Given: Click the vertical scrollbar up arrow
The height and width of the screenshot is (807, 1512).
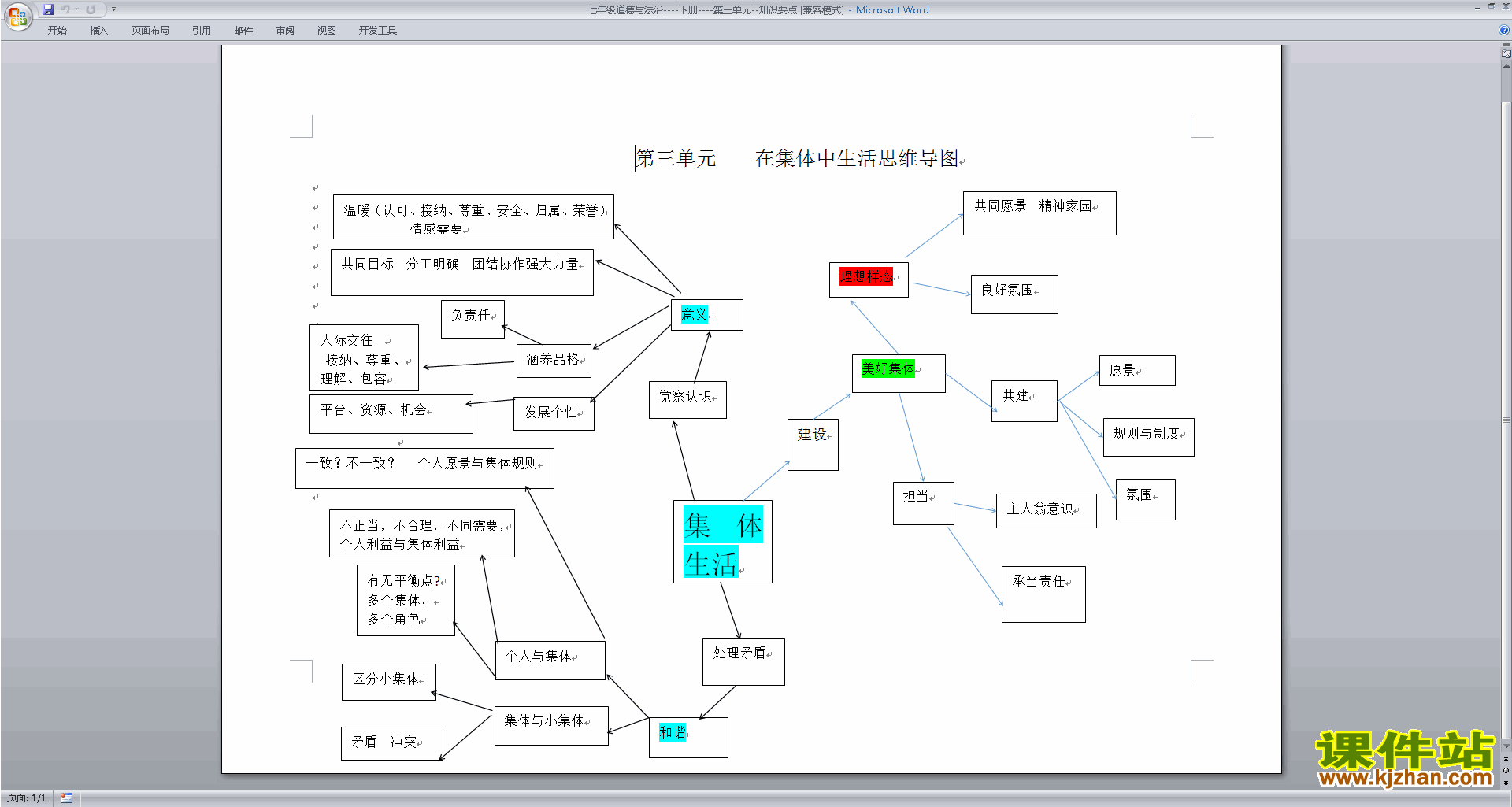Looking at the screenshot, I should tap(1506, 66).
